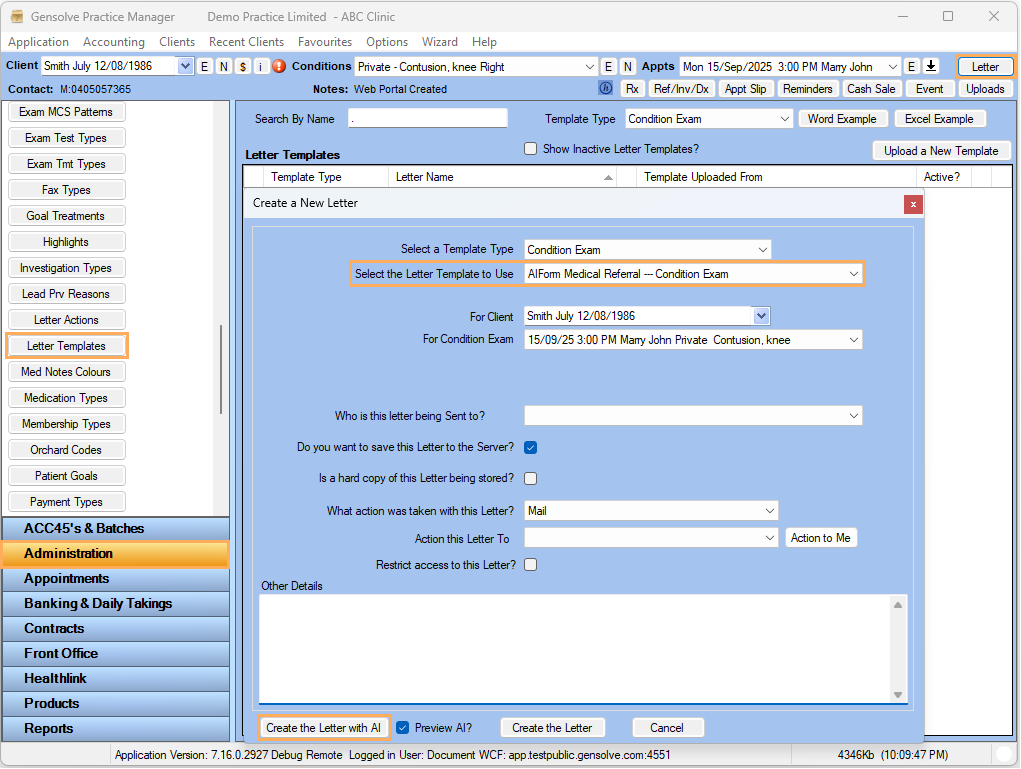Enable Show Inactive Letter Templates
Screen dimensions: 1021x769
(531, 149)
